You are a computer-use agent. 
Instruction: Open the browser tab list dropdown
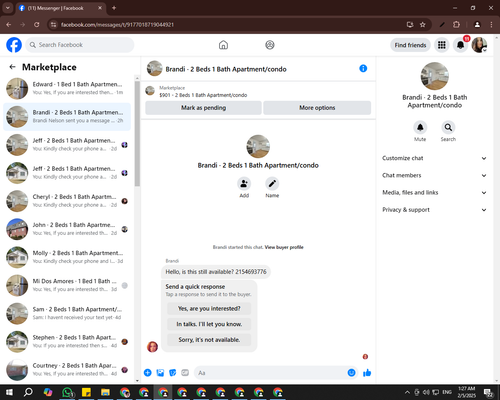(x=7, y=8)
